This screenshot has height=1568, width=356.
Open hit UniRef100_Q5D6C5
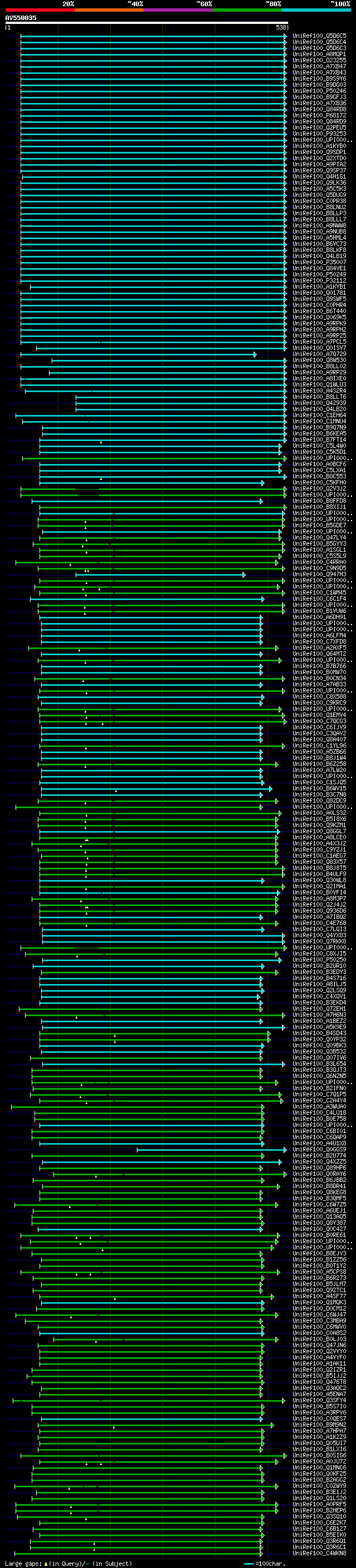pos(319,36)
